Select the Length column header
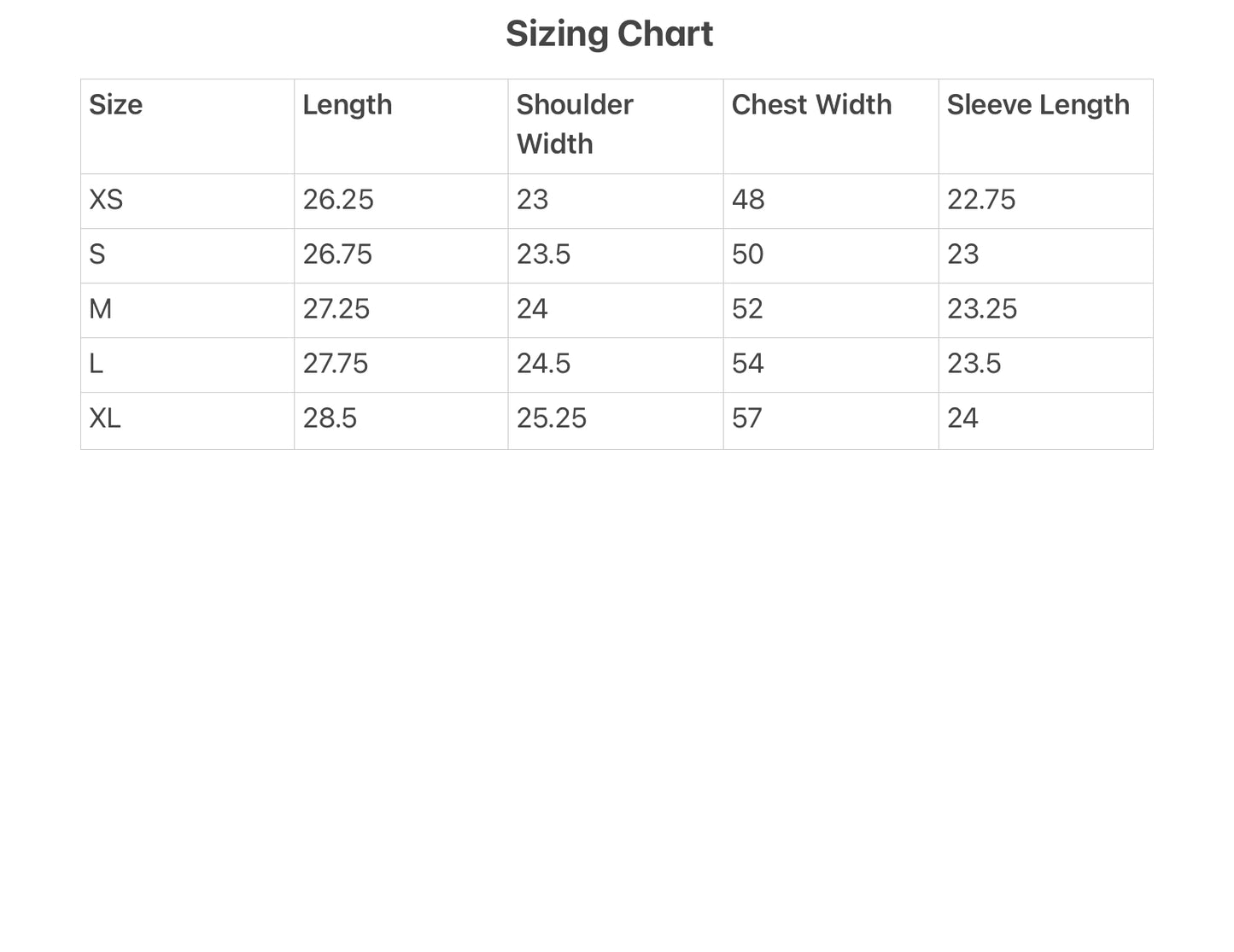 point(348,105)
